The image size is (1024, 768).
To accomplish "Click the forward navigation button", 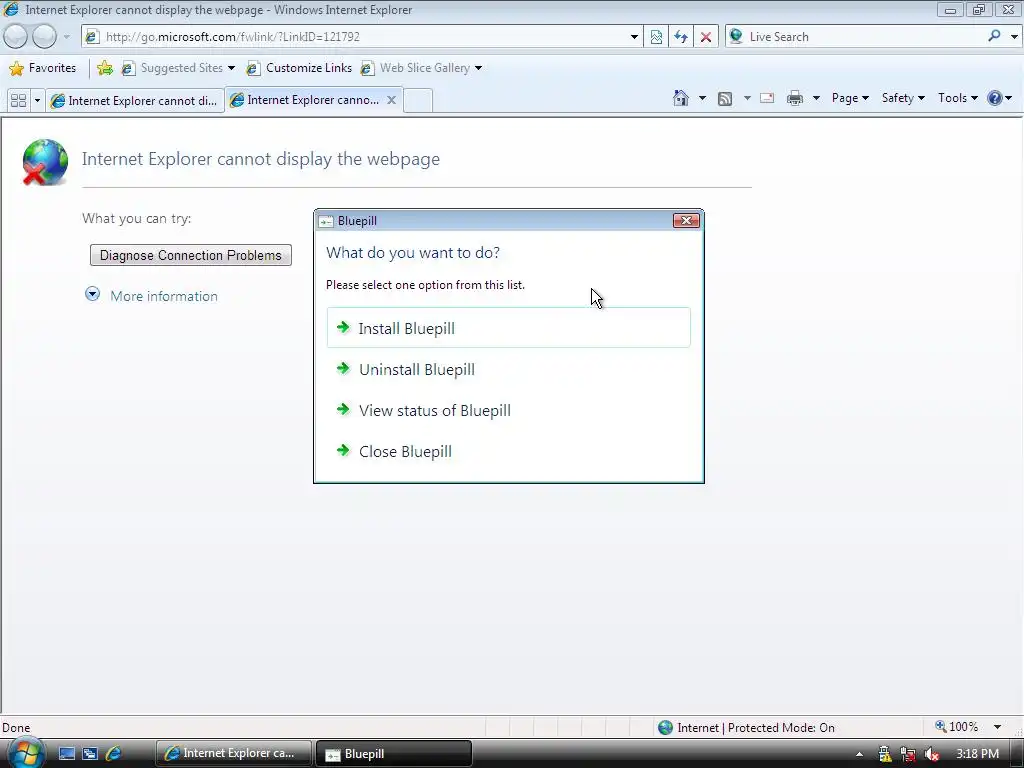I will [44, 37].
